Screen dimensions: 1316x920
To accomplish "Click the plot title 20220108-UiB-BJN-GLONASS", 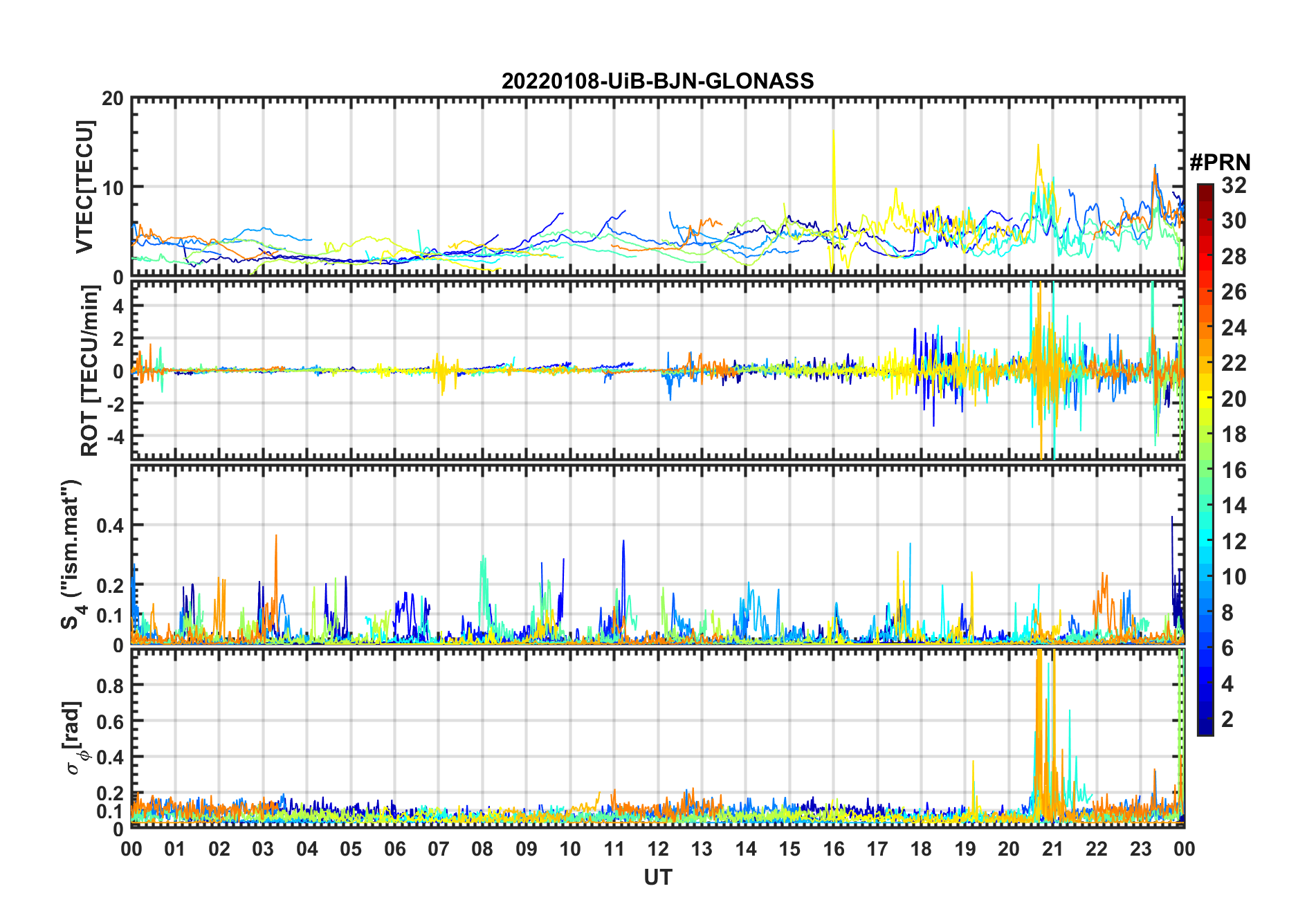I will (657, 82).
